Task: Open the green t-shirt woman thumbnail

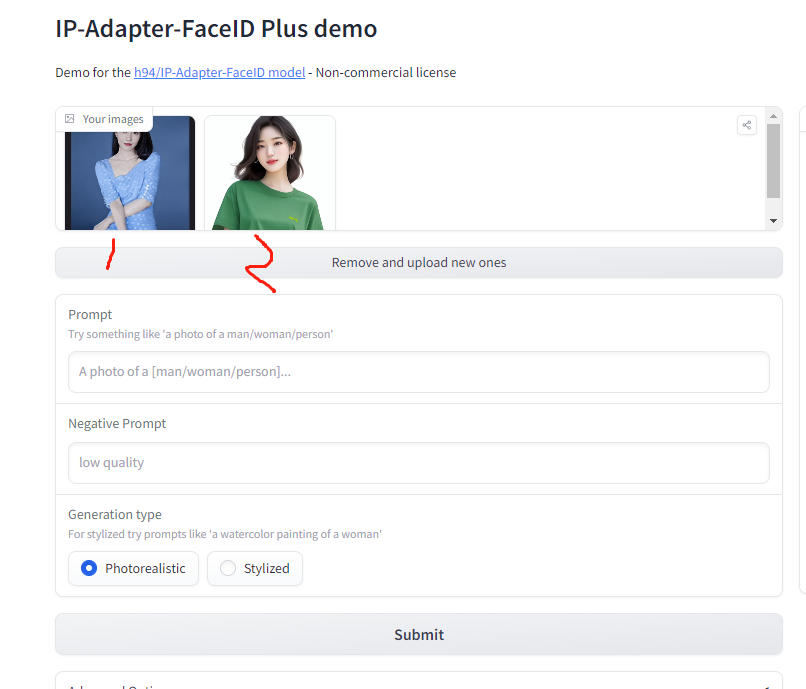Action: (270, 173)
